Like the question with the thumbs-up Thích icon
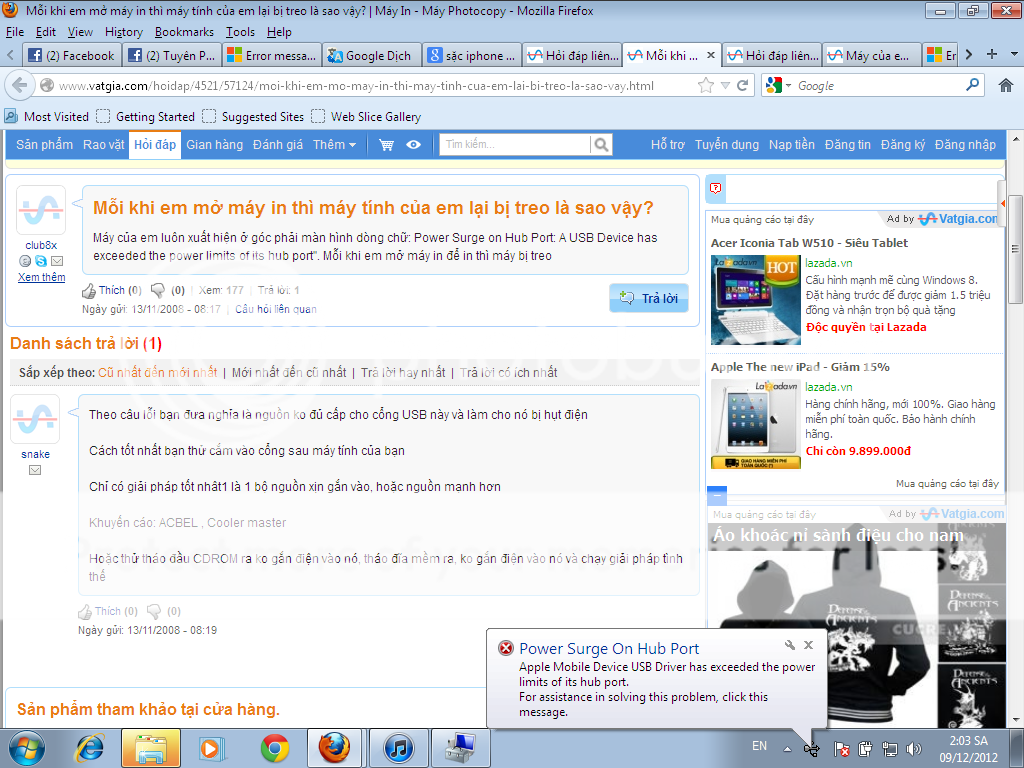 coord(88,291)
